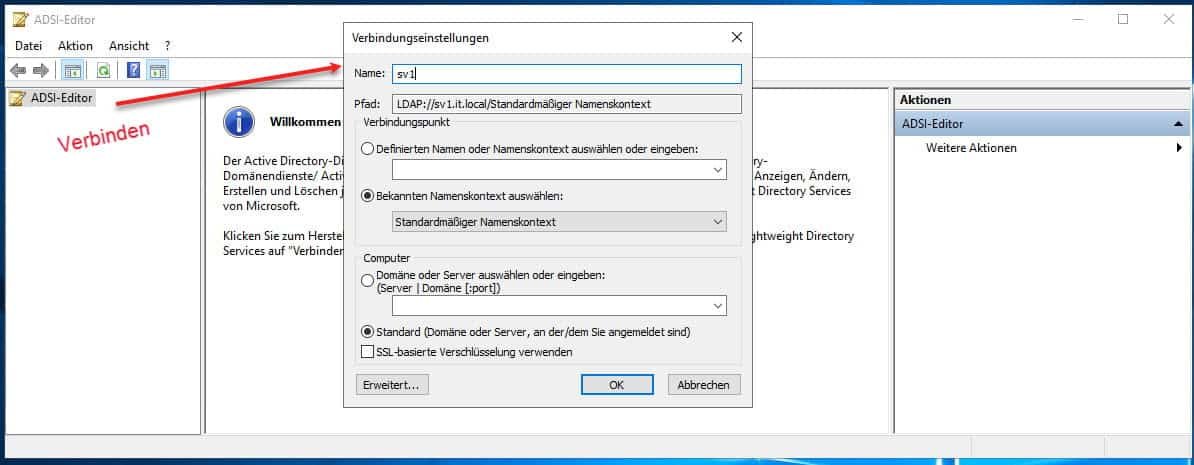Click the ADSI-Editor title bar notepad icon
Screen dimensions: 1194x465
click(x=21, y=20)
